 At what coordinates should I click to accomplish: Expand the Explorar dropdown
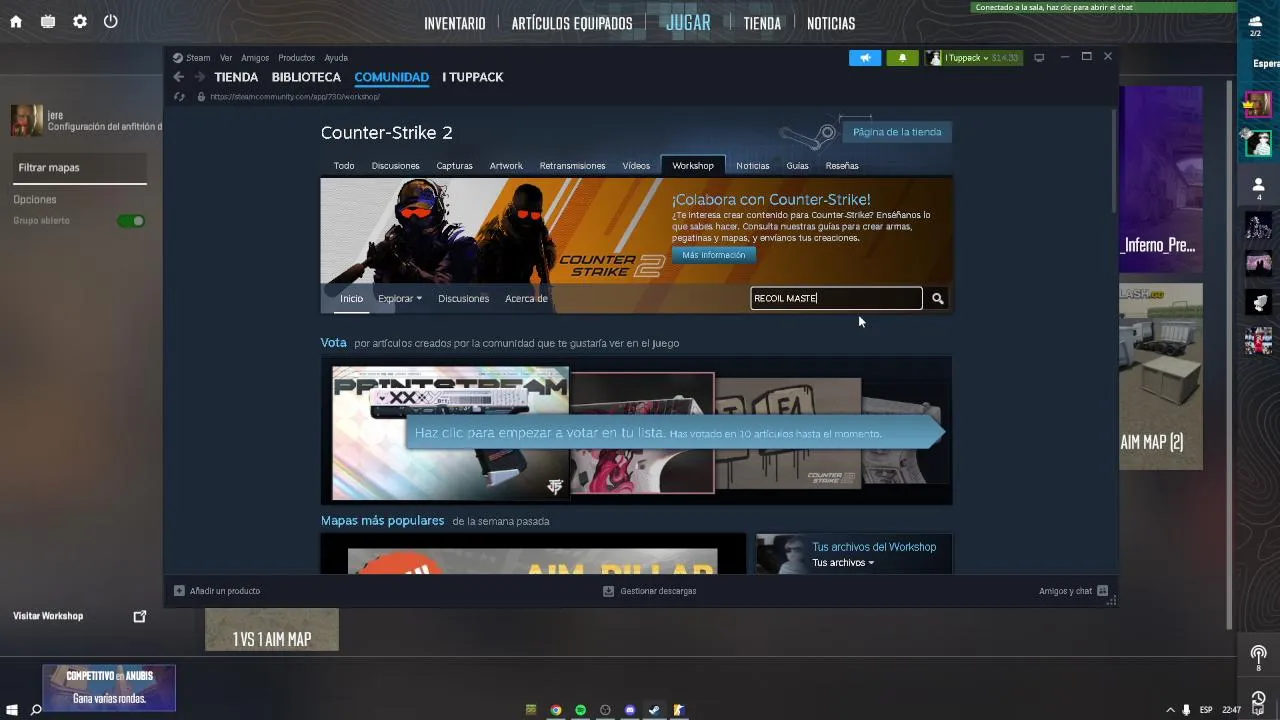click(400, 298)
